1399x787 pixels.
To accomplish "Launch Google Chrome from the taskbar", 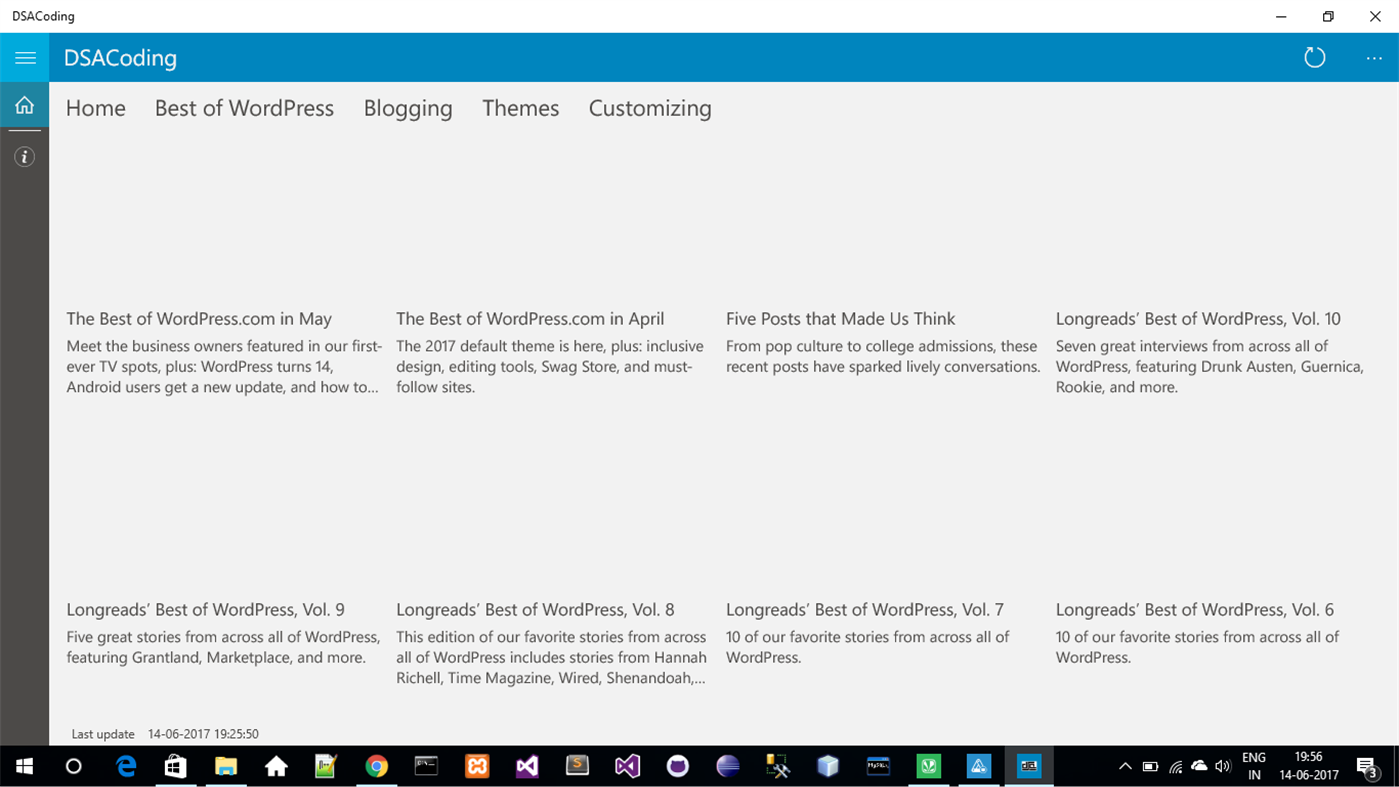I will point(376,766).
